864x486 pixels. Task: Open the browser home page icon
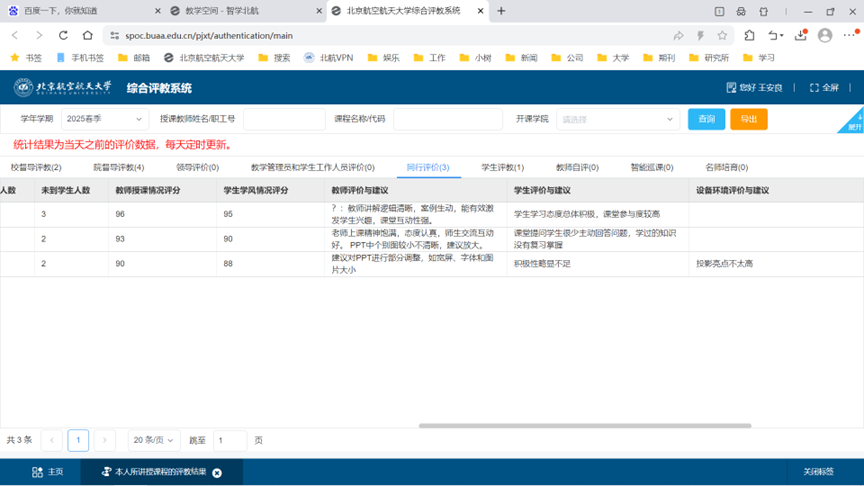[88, 35]
